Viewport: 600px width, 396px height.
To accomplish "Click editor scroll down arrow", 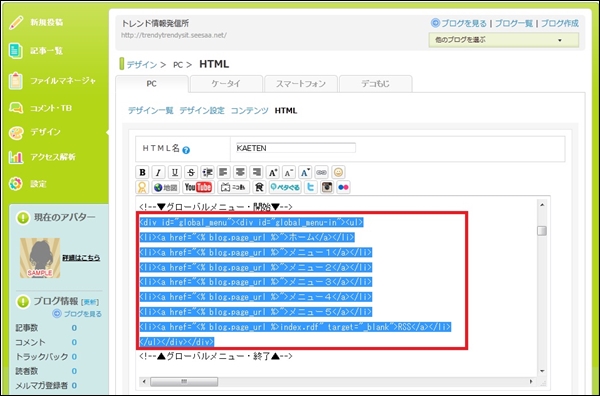I will 542,371.
